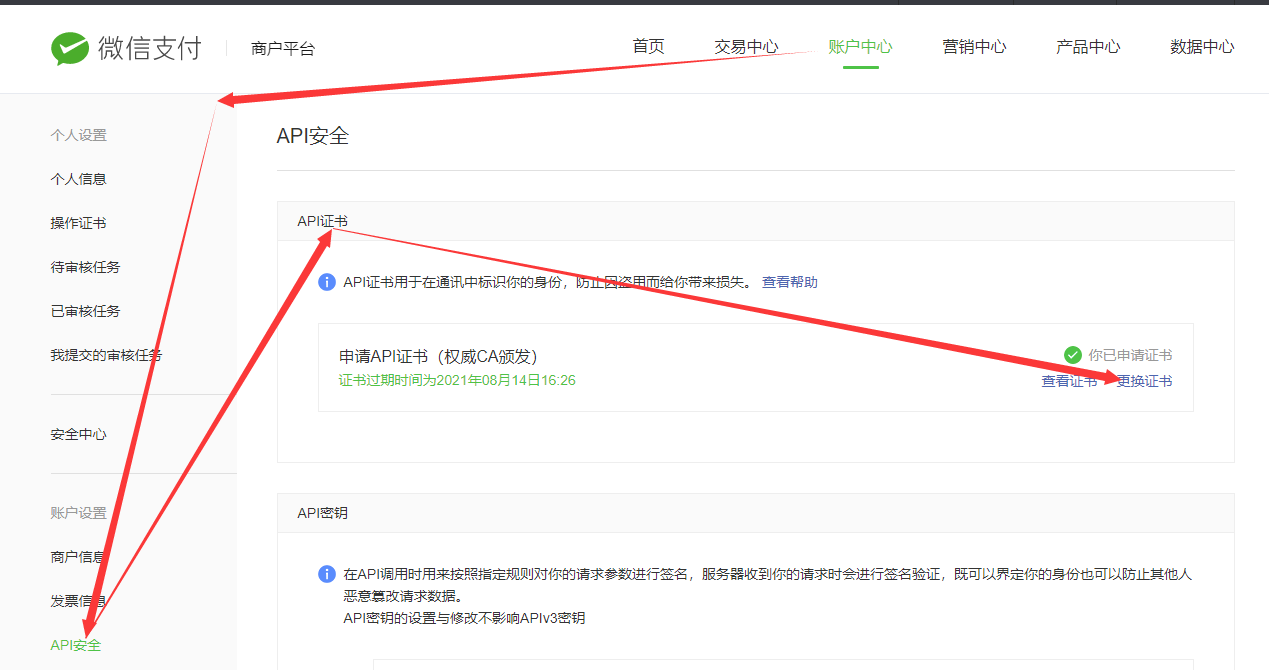Open 我提交的审核任务 in the sidebar

[106, 355]
